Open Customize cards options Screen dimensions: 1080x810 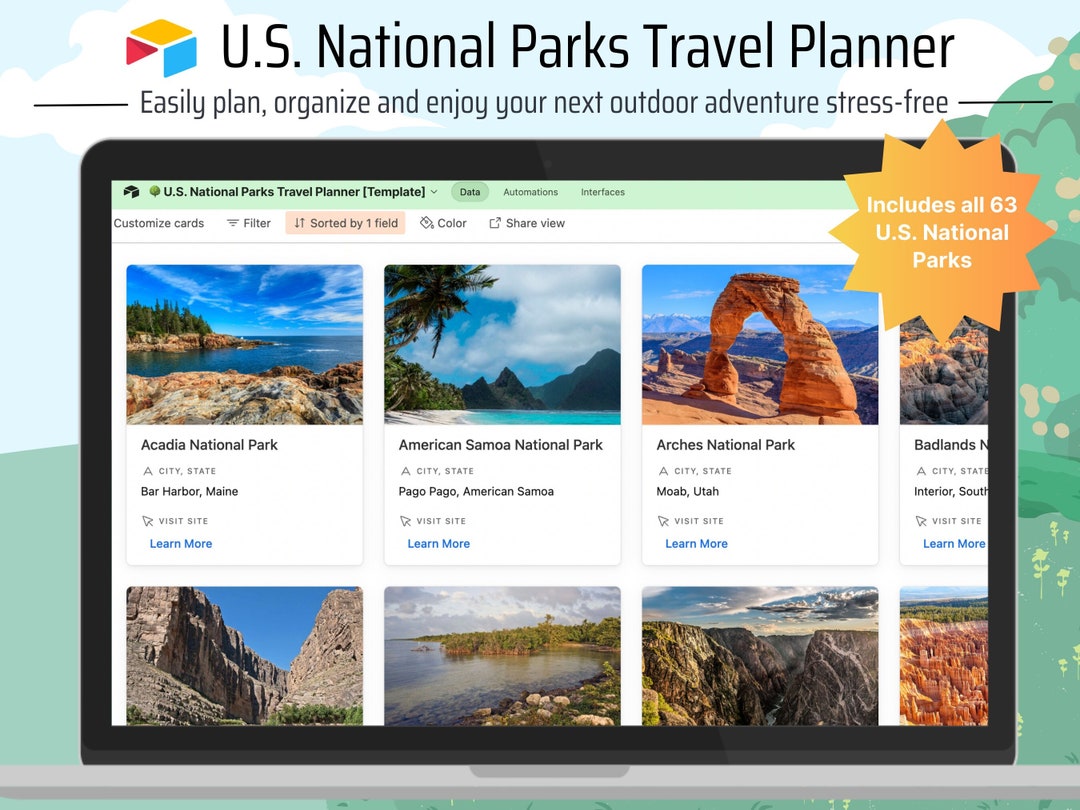click(158, 223)
